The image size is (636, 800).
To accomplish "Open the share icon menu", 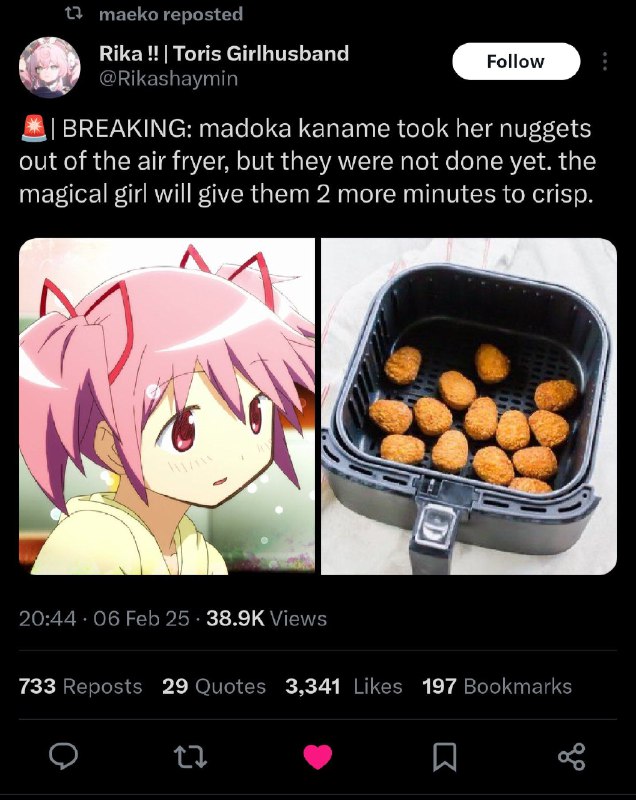I will click(x=571, y=756).
